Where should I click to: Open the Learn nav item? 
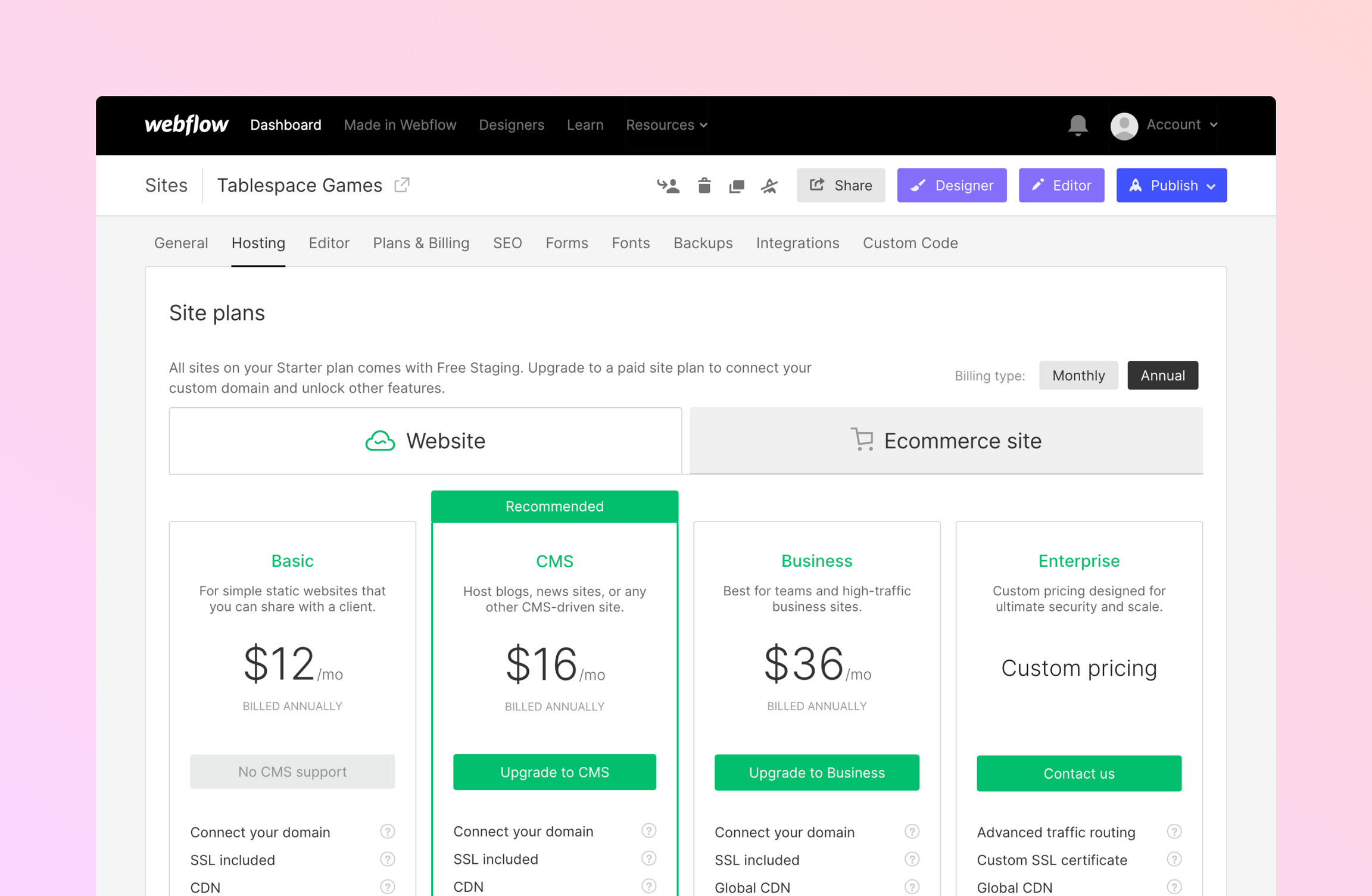coord(585,125)
